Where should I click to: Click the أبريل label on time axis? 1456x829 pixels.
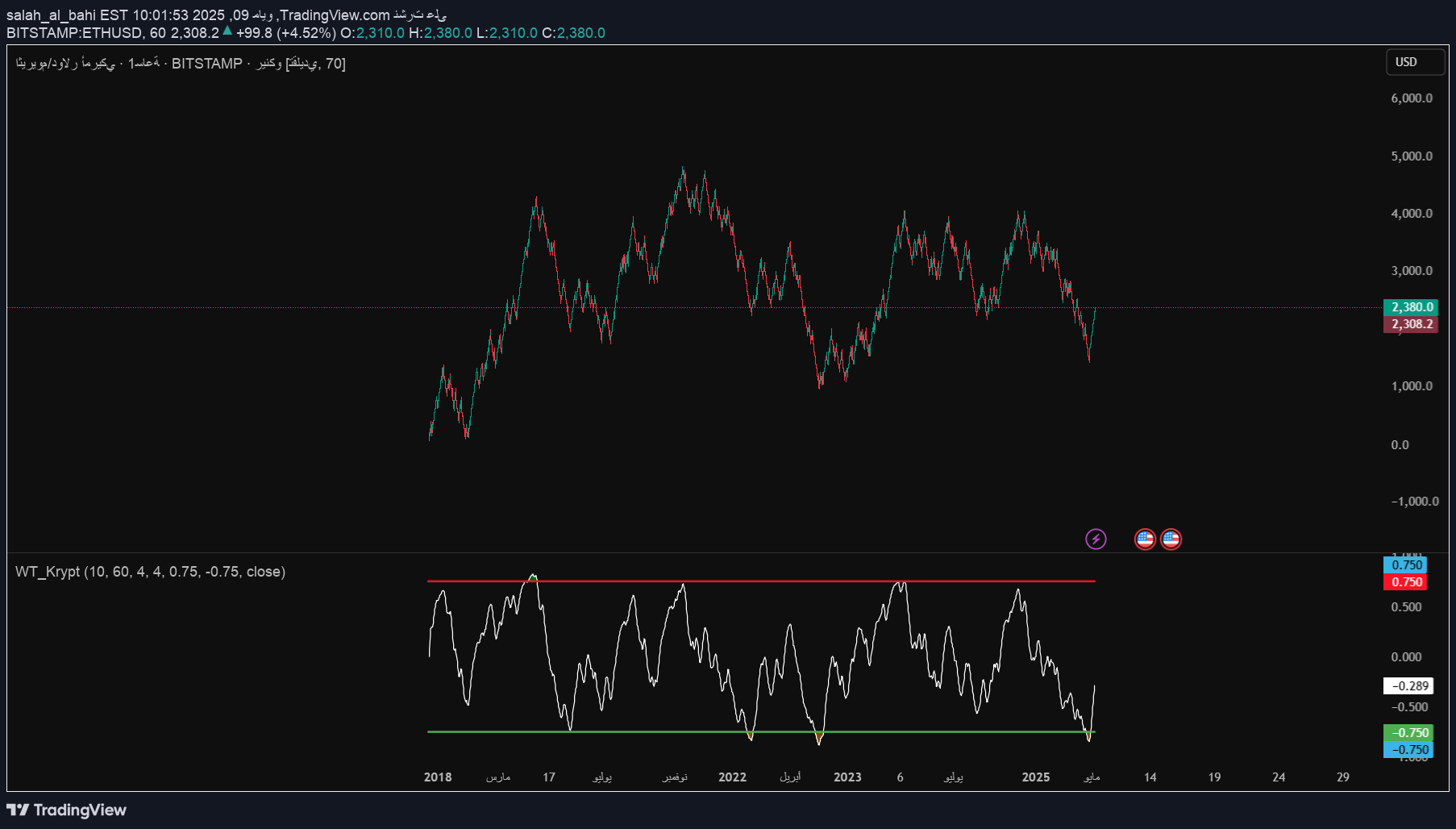point(790,777)
